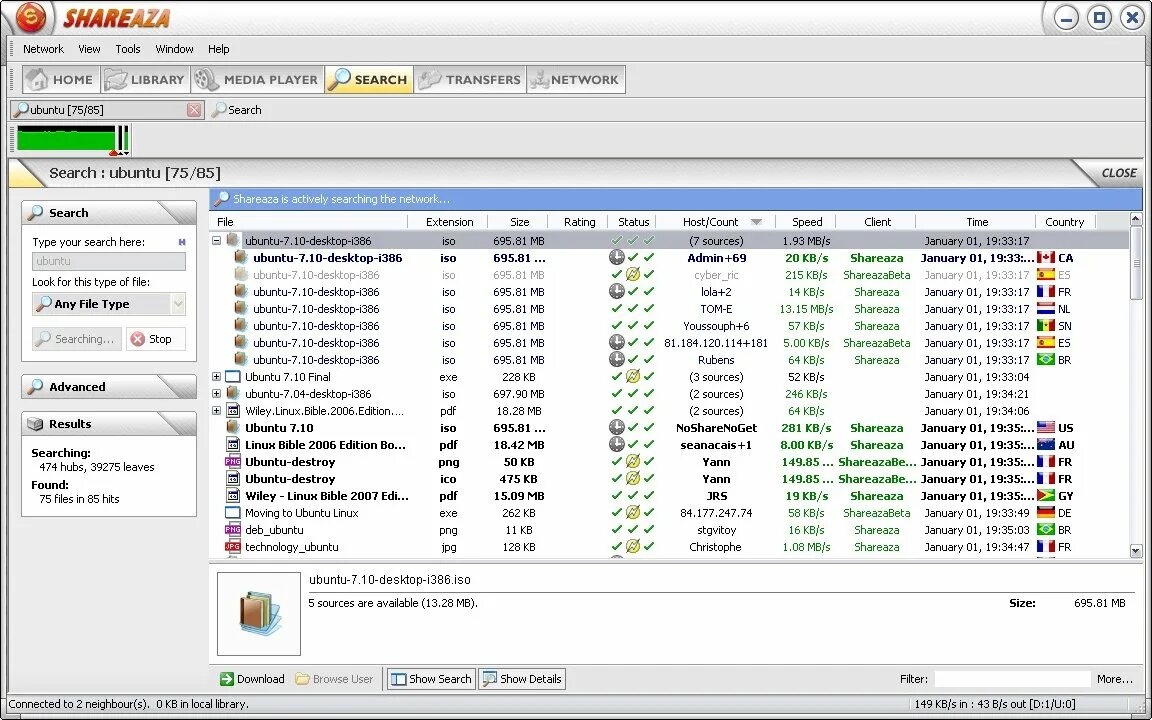This screenshot has height=720, width=1152.
Task: Collapse the Search panel header
Action: pyautogui.click(x=109, y=212)
